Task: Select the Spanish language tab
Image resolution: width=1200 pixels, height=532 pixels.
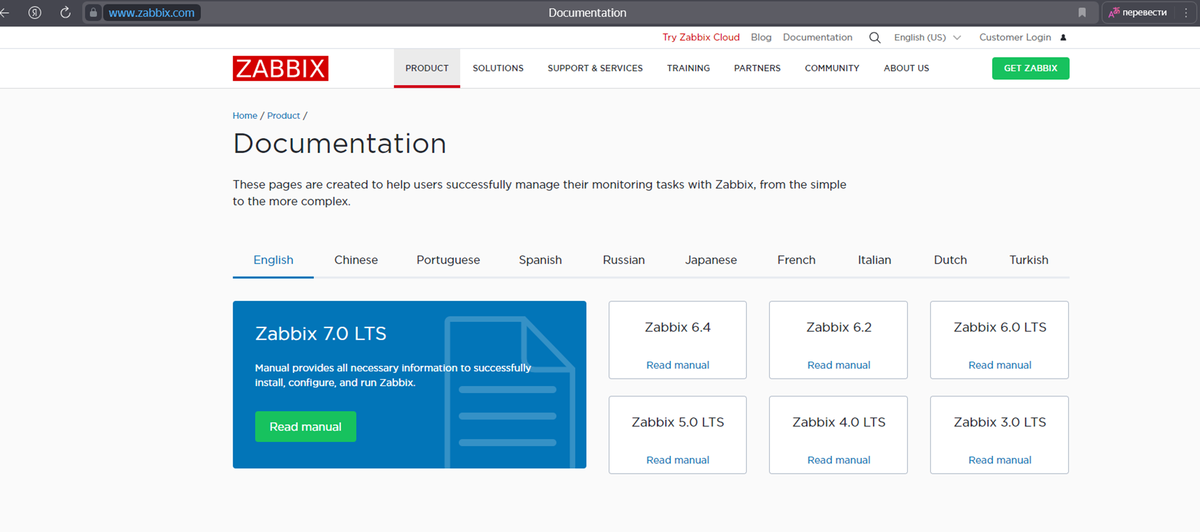Action: pyautogui.click(x=540, y=260)
